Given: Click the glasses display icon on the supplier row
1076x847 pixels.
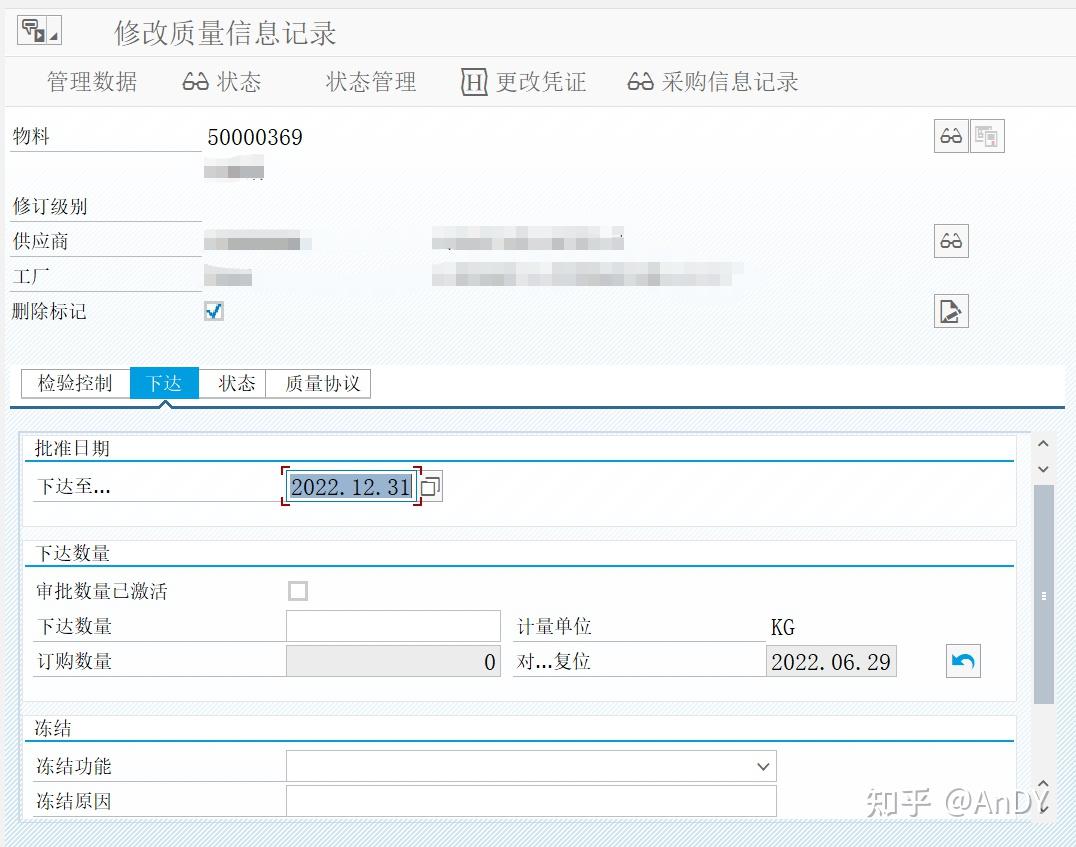Looking at the screenshot, I should tap(950, 240).
